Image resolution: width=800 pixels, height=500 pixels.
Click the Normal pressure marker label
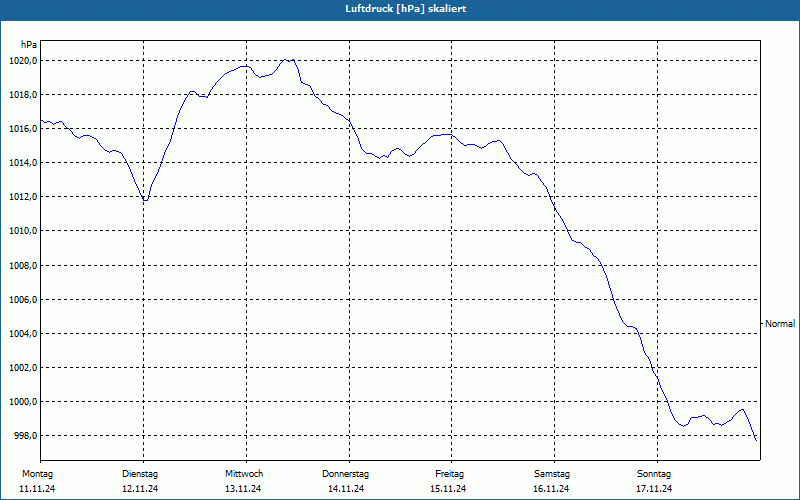(780, 323)
